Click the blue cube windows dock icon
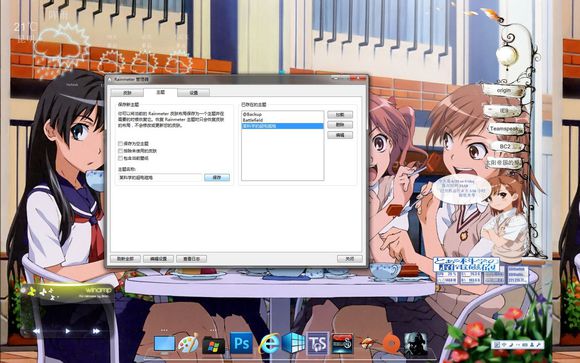The width and height of the screenshot is (580, 363). (294, 343)
